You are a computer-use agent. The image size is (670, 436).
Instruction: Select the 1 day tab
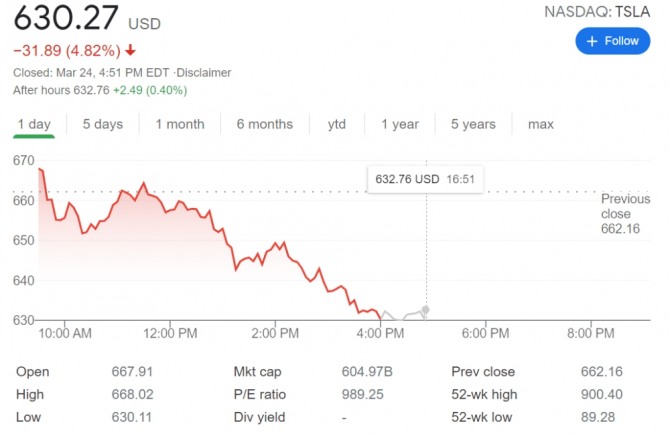pos(34,124)
